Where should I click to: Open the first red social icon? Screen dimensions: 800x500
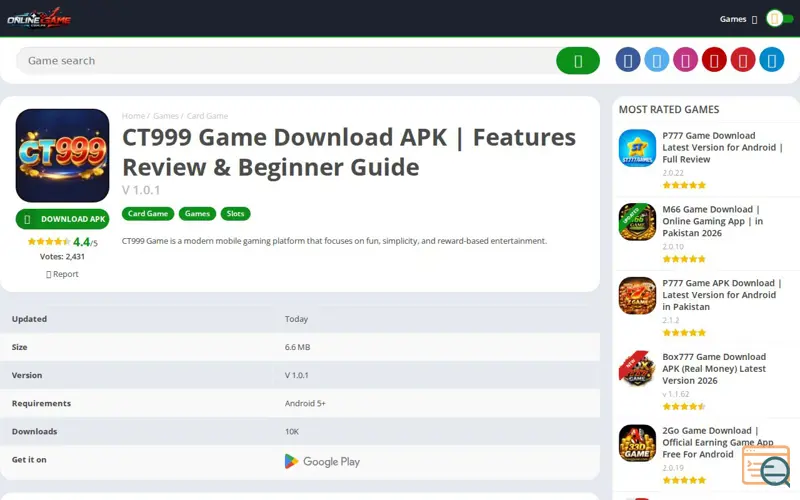click(714, 61)
